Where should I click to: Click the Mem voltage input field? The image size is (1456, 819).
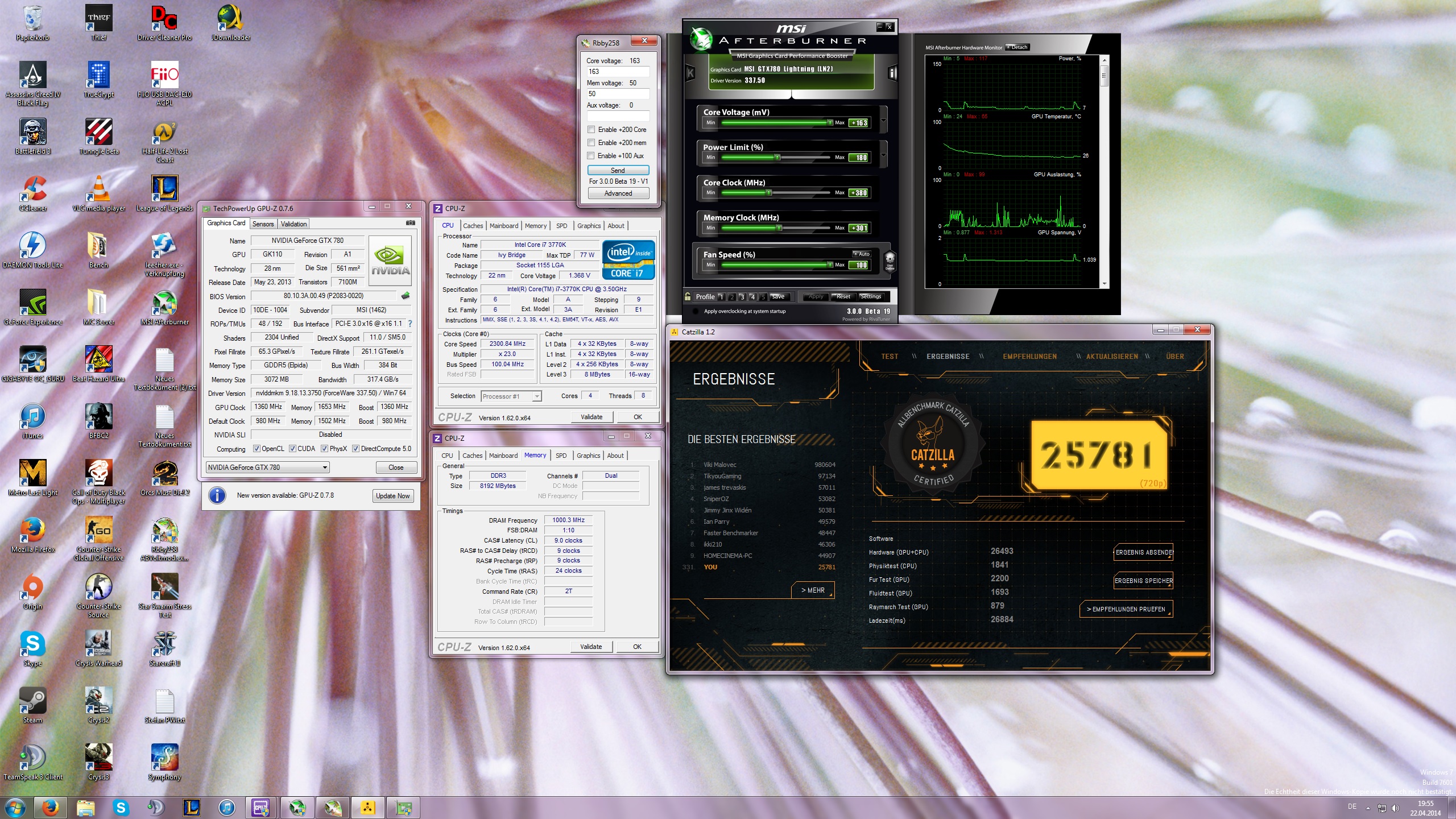(x=618, y=94)
